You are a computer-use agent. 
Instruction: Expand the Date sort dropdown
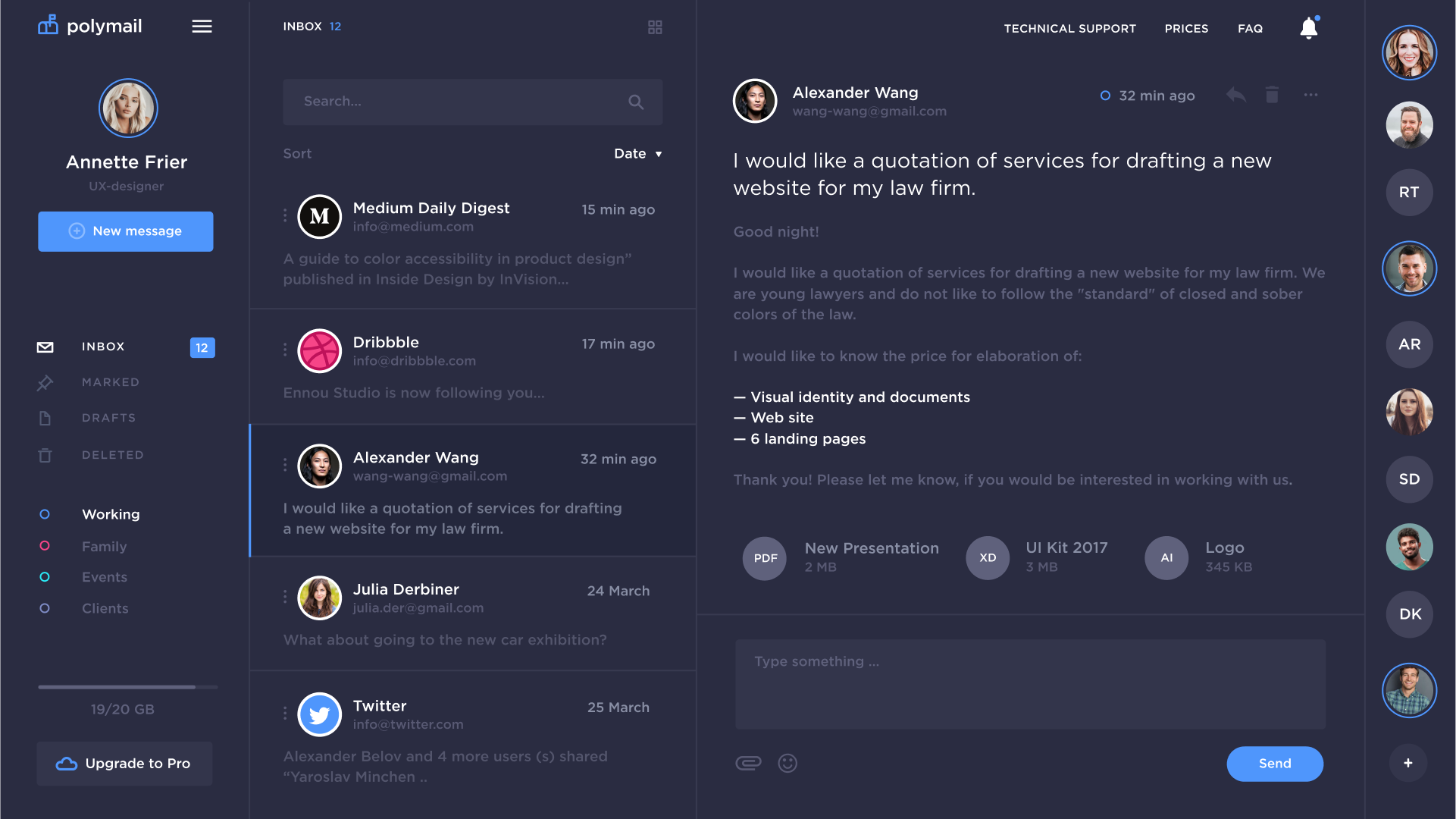637,153
